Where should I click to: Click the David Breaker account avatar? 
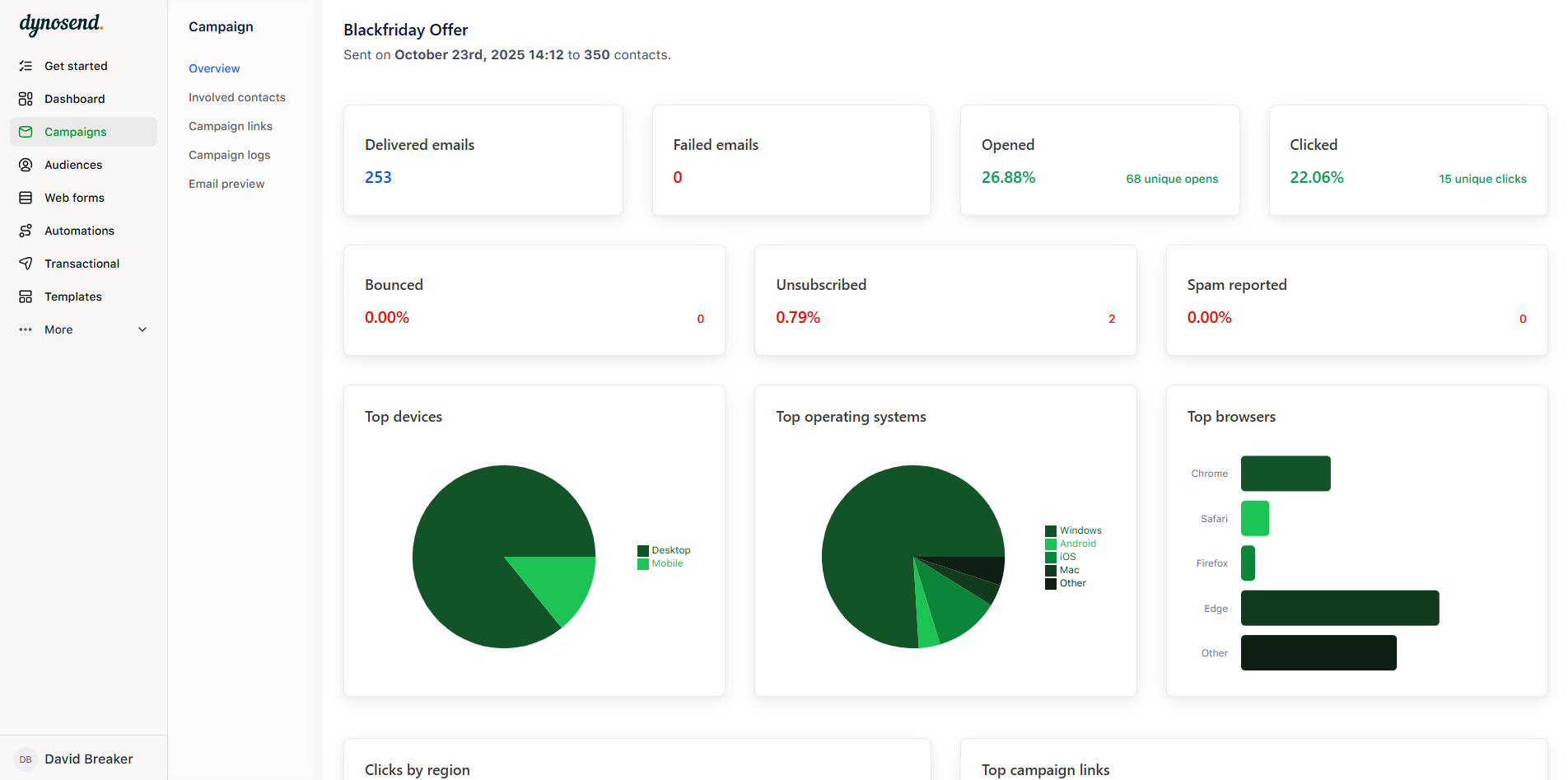click(25, 759)
